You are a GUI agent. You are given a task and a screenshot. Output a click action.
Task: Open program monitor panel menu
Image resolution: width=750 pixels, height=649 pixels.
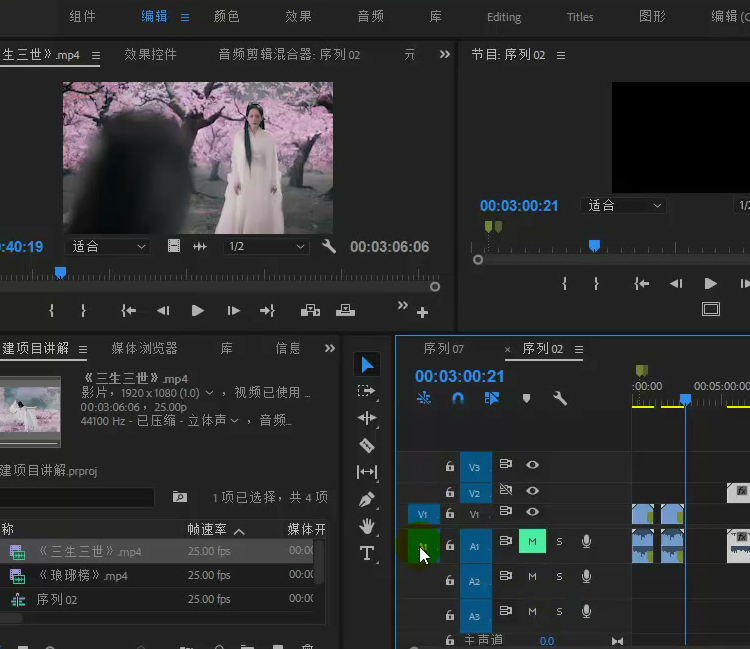coord(561,55)
